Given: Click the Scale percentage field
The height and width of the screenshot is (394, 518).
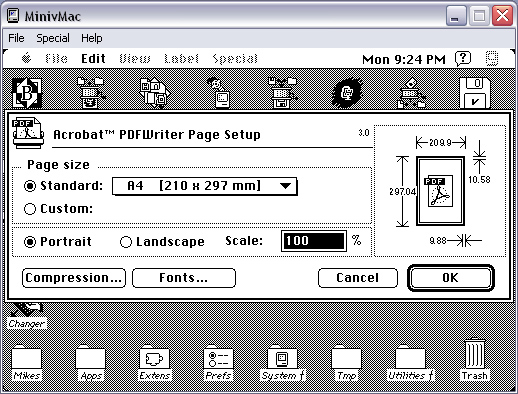Looking at the screenshot, I should (313, 241).
